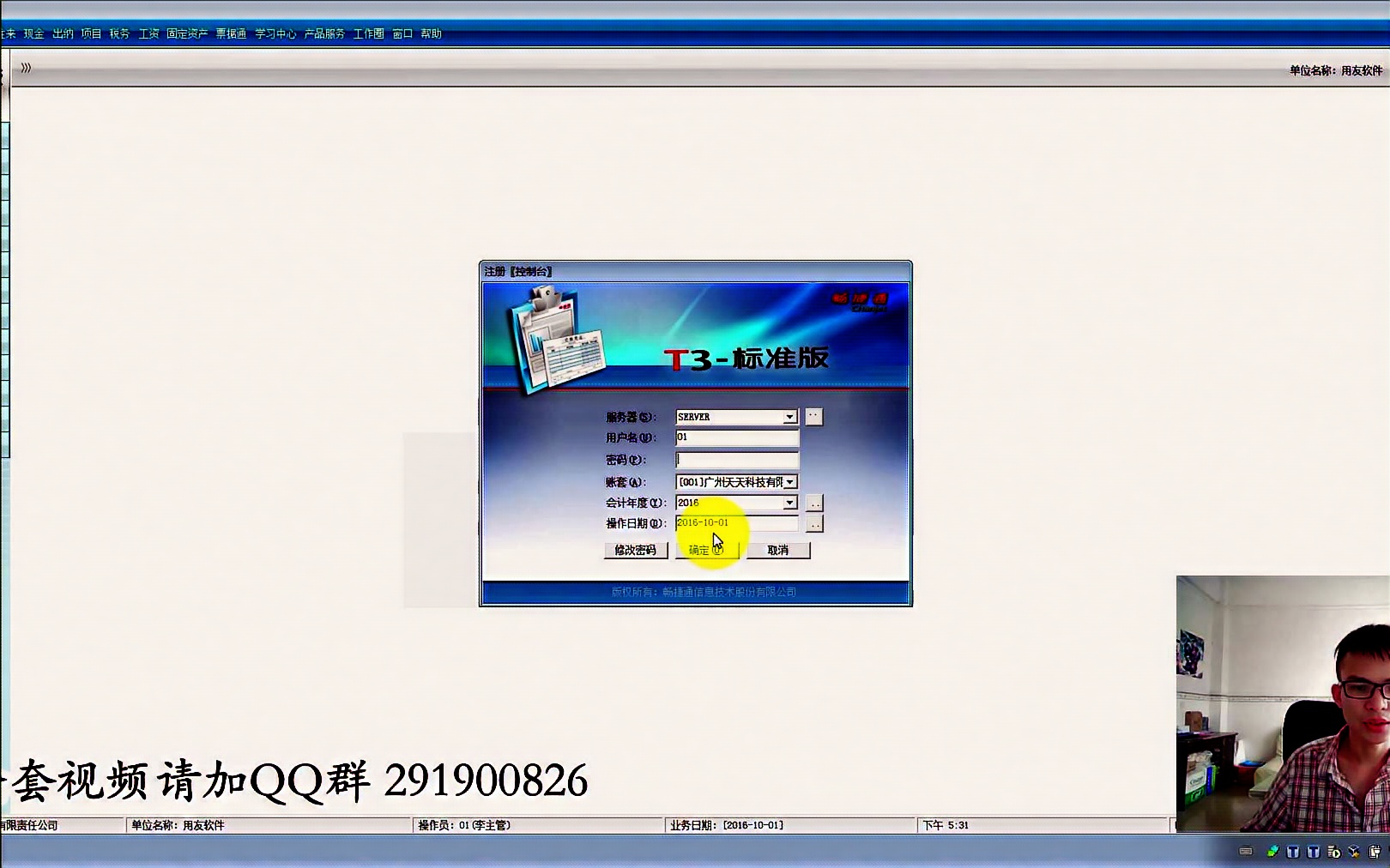
Task: Click the browse button beside 会计年度
Action: [814, 503]
